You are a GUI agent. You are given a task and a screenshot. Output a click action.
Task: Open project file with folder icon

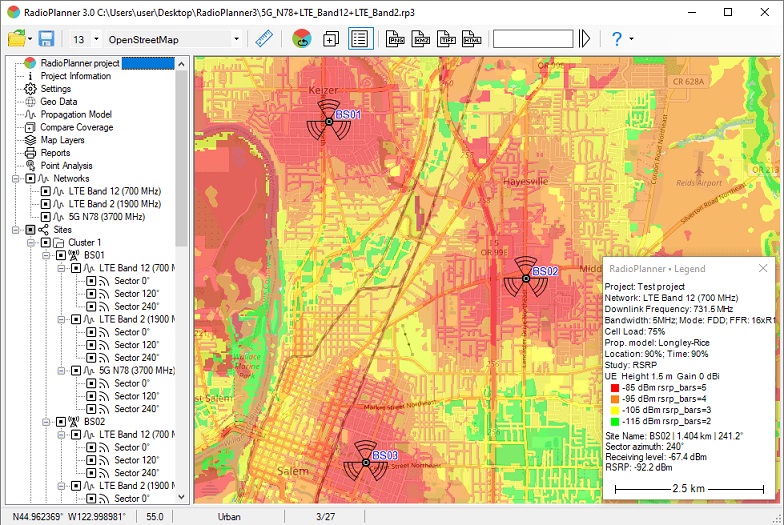[x=16, y=38]
